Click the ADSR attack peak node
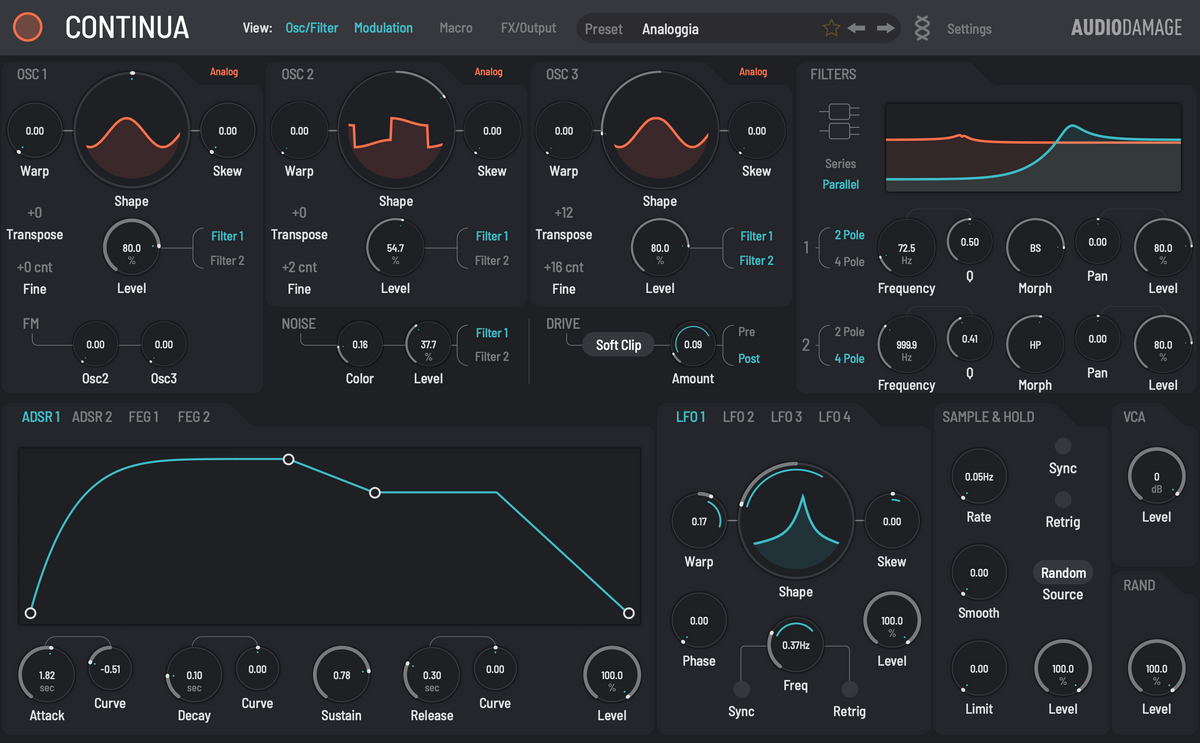 point(288,459)
